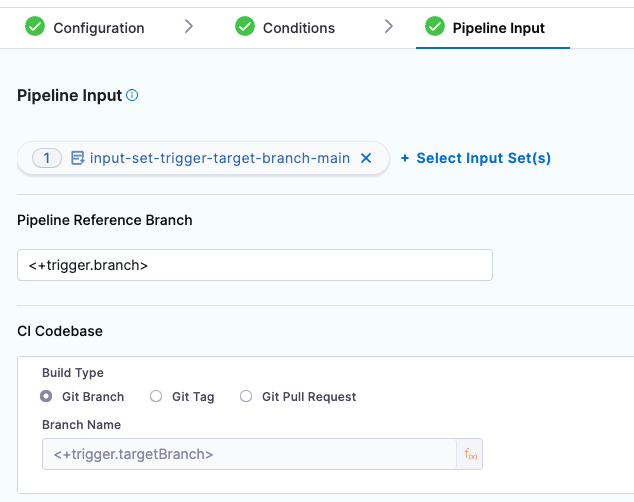The width and height of the screenshot is (634, 502).
Task: Click the input set count badge showing 1
Action: pos(47,158)
